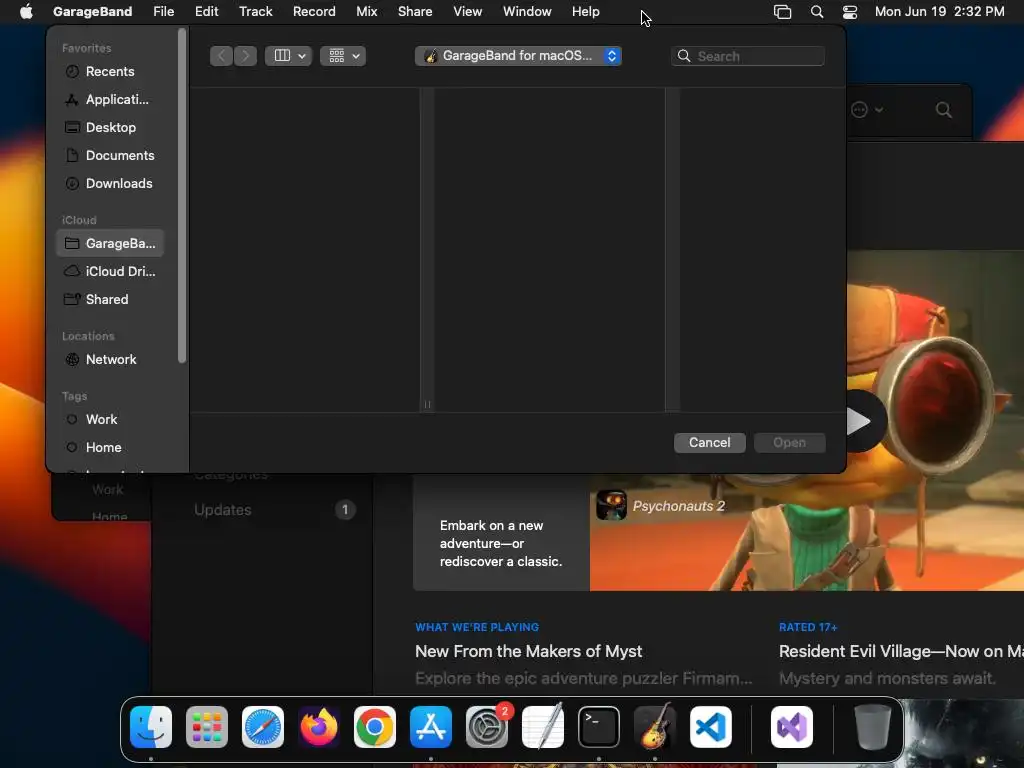Go forward with the dialog's forward arrow
This screenshot has width=1024, height=768.
(x=245, y=56)
